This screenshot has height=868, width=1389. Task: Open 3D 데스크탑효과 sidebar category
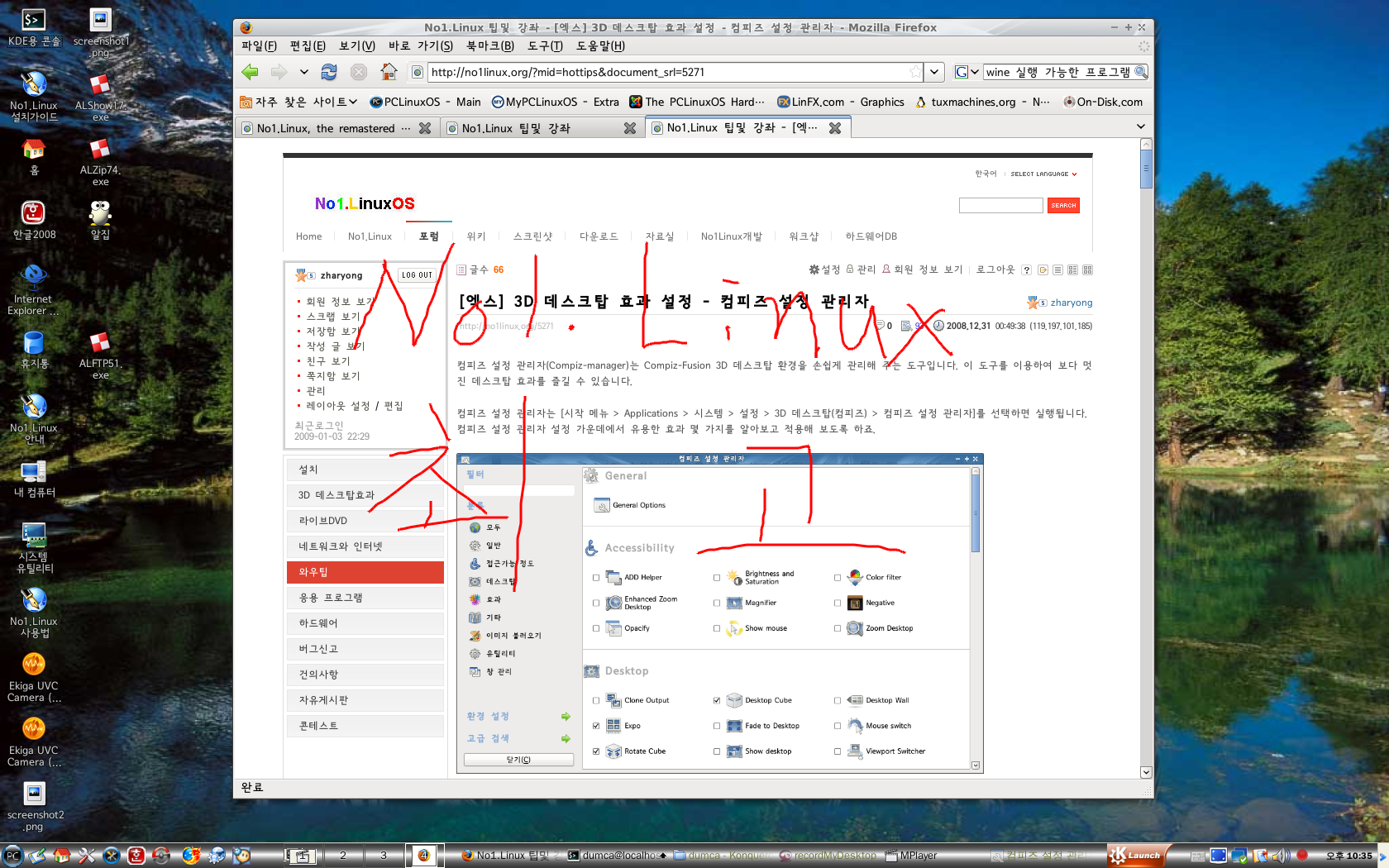365,495
